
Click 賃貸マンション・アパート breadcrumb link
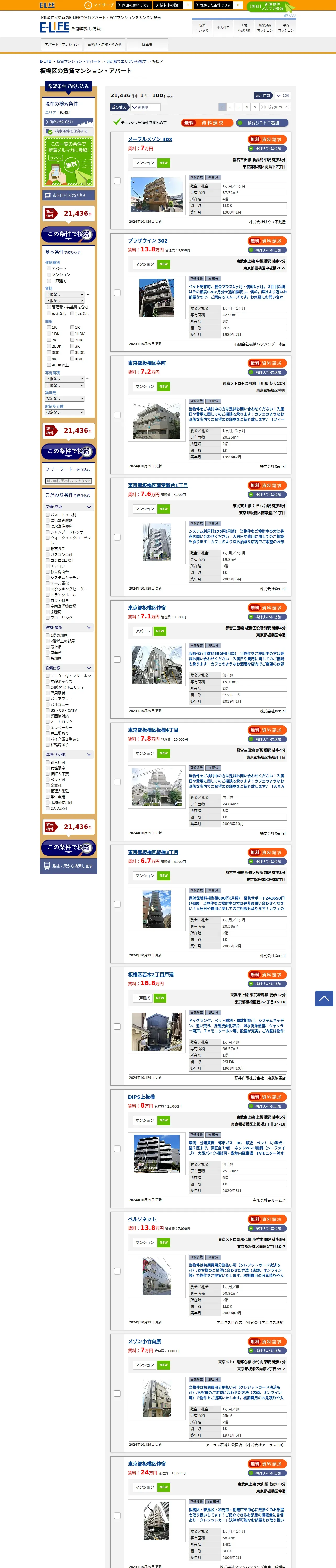click(x=79, y=61)
